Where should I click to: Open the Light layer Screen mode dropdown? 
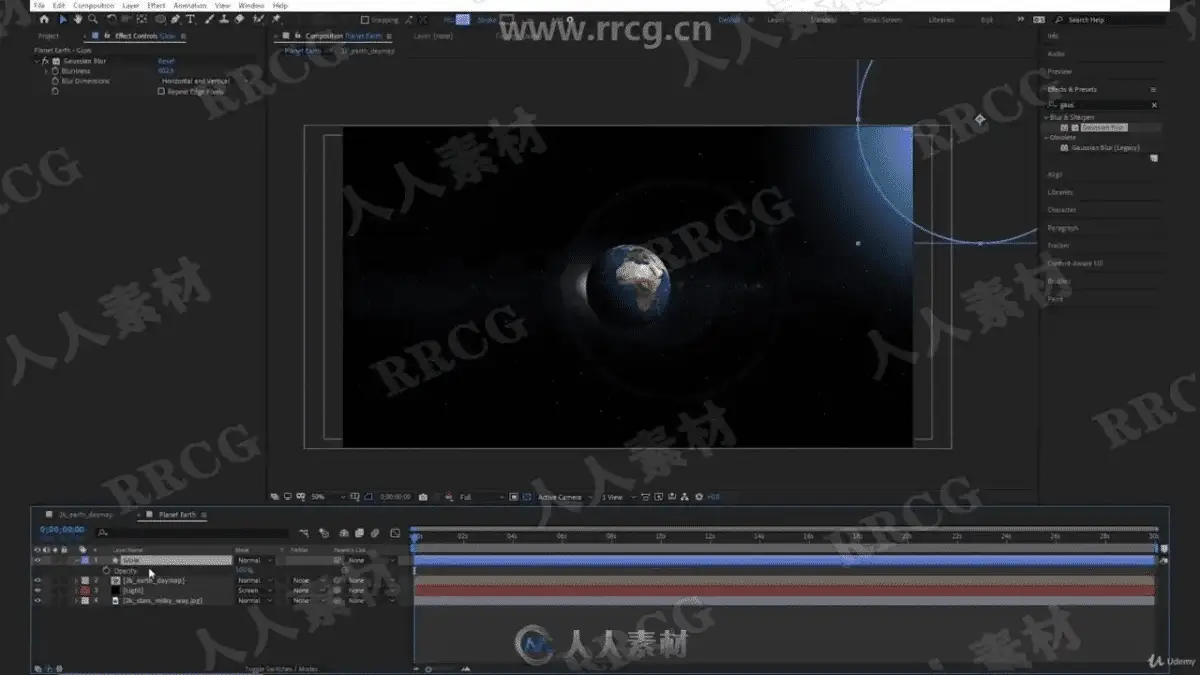(254, 590)
